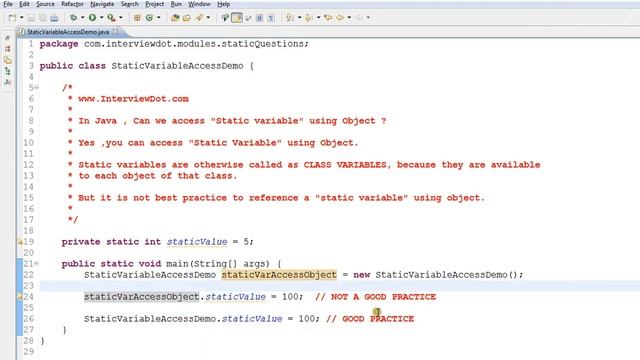Screen dimensions: 640x360
Task: Click the greyed-out Save toolbar icon
Action: pyautogui.click(x=31, y=18)
